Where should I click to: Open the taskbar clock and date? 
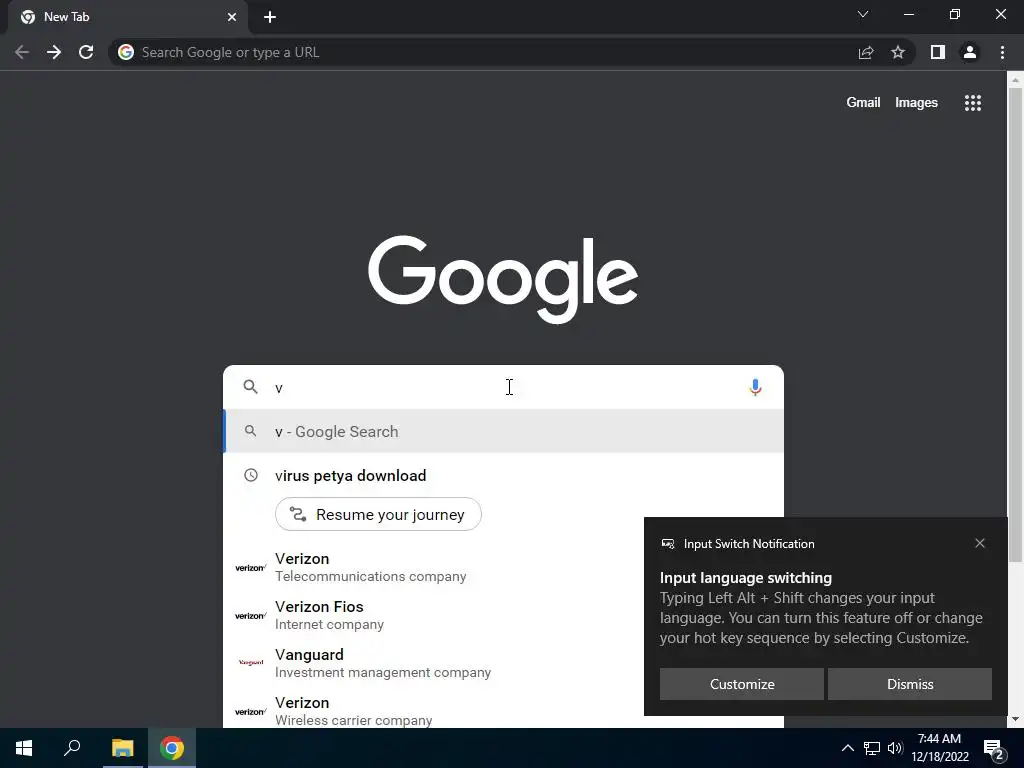[x=940, y=748]
